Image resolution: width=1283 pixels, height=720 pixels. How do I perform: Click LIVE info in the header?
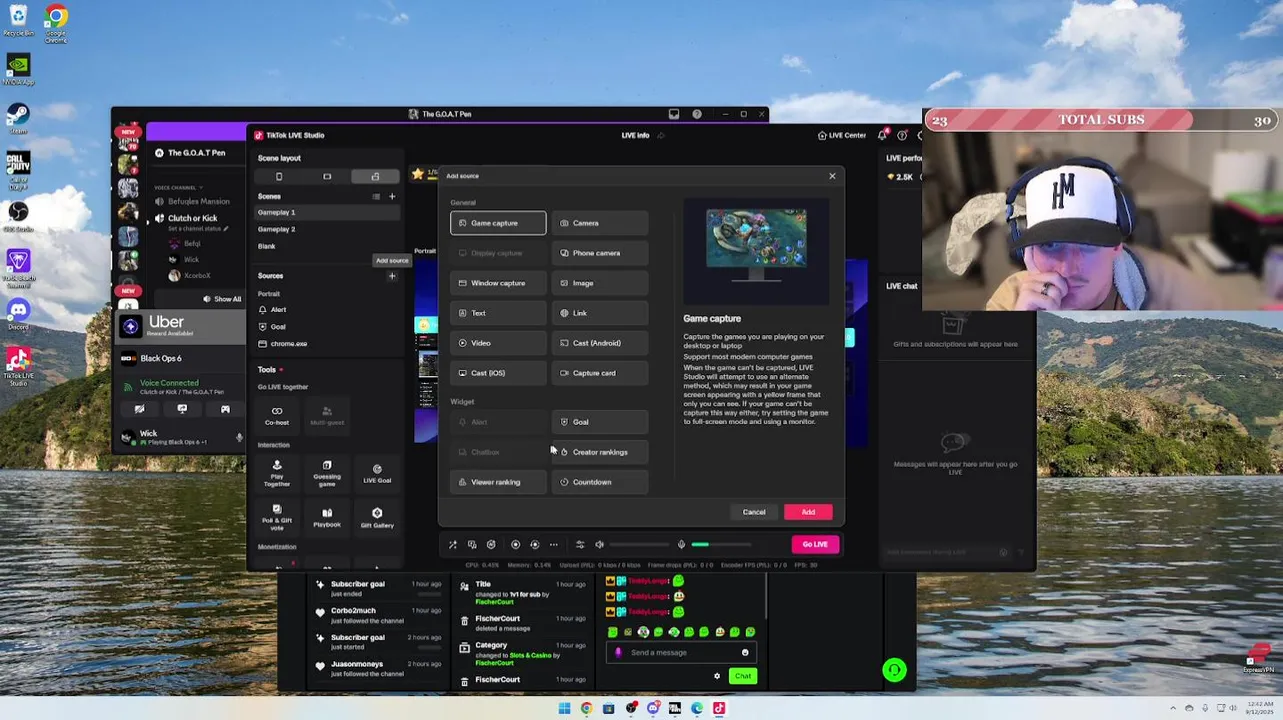pyautogui.click(x=635, y=135)
